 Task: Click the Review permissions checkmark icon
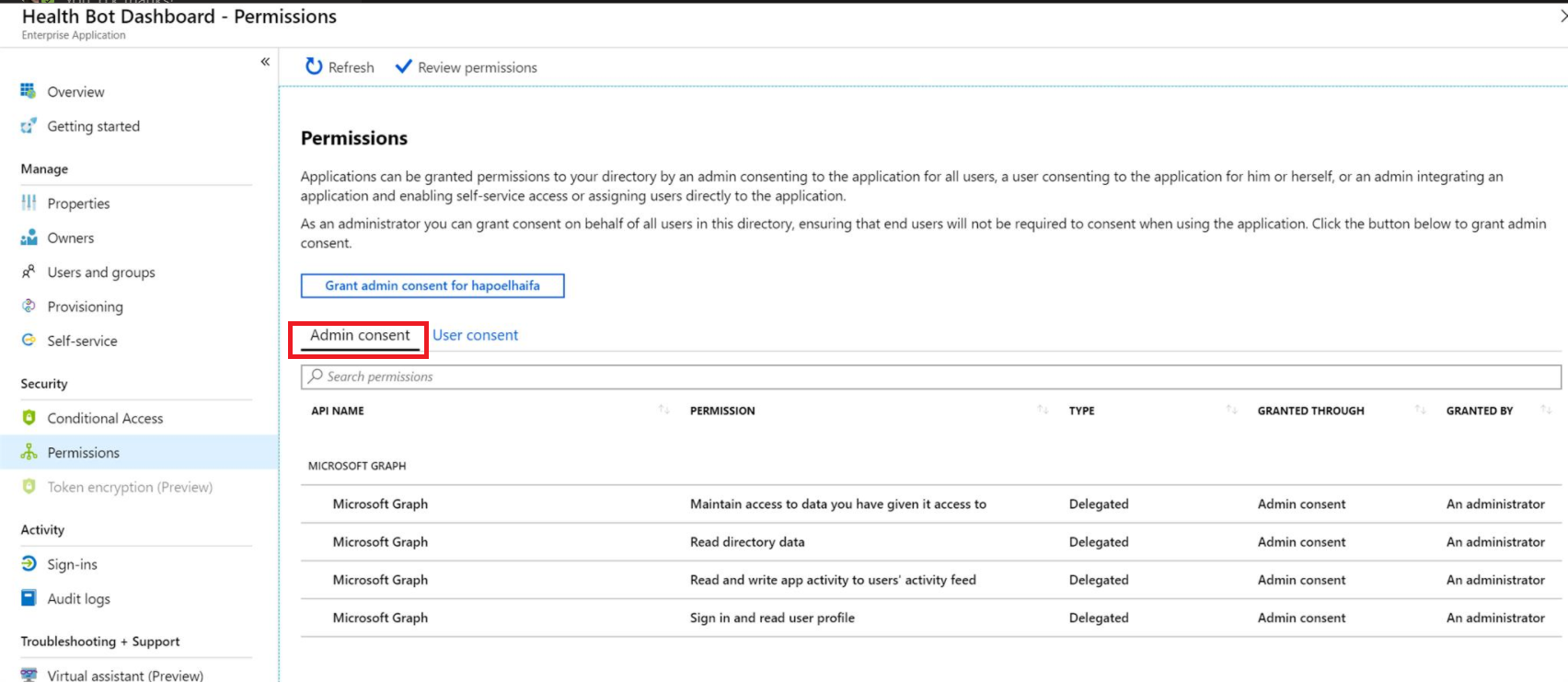coord(403,66)
